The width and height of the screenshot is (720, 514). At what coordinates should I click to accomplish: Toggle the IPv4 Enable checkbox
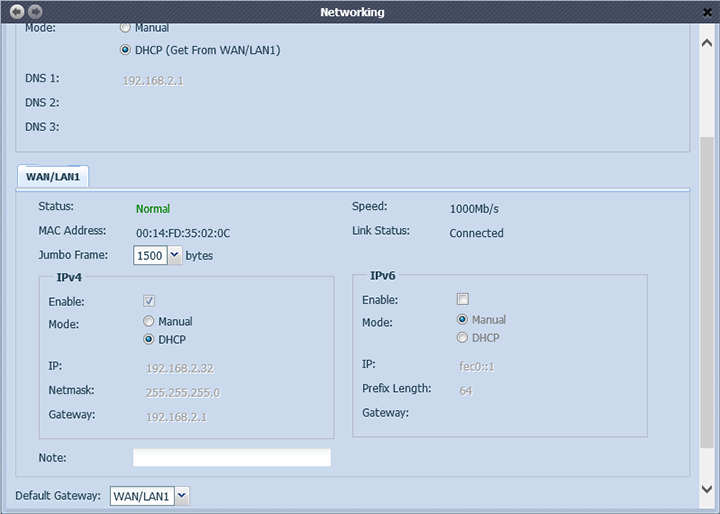pyautogui.click(x=149, y=301)
